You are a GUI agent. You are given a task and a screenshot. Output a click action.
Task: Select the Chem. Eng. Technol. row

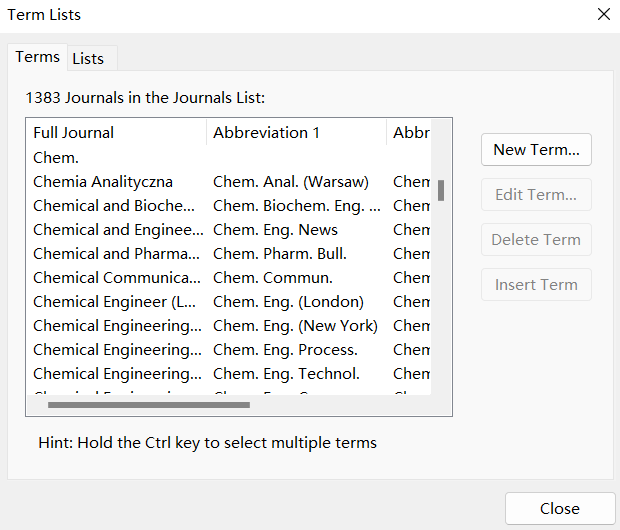point(229,374)
